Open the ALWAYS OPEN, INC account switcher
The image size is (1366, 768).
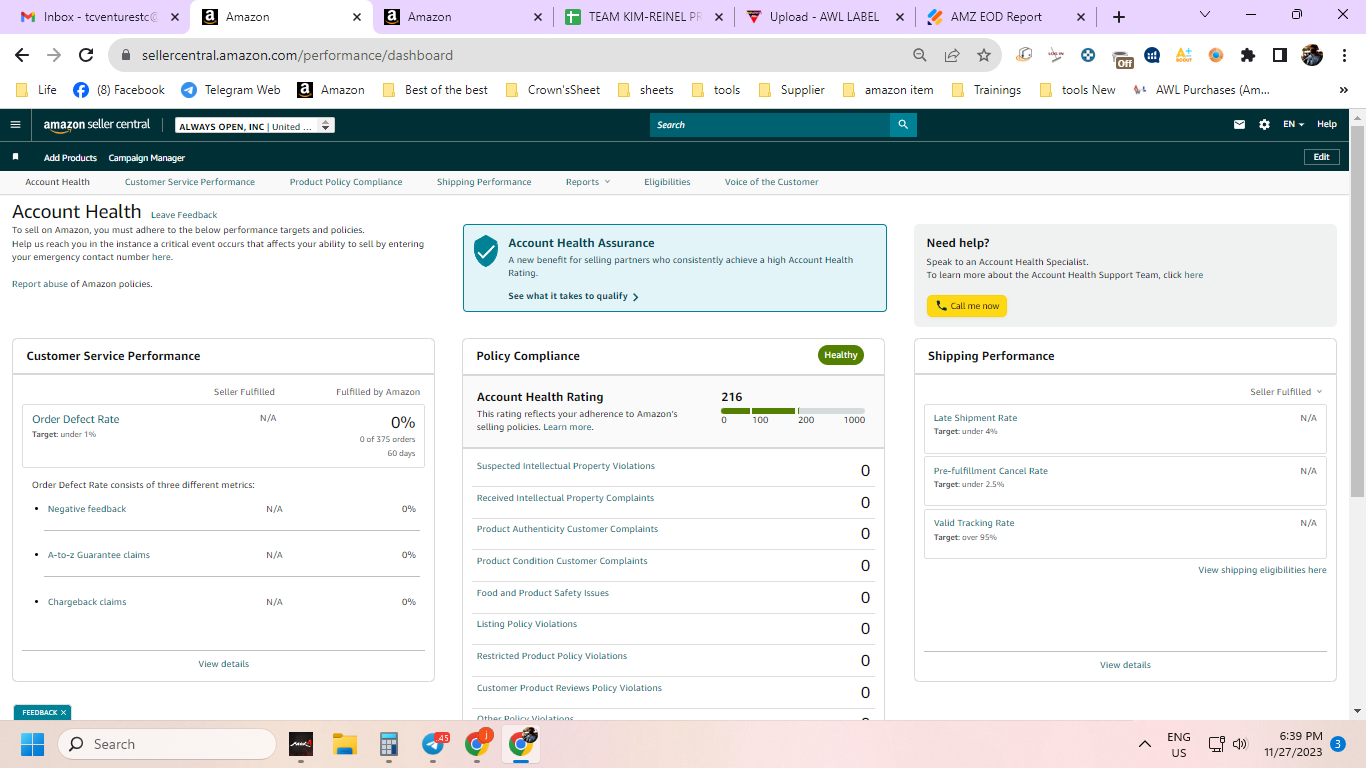coord(255,126)
